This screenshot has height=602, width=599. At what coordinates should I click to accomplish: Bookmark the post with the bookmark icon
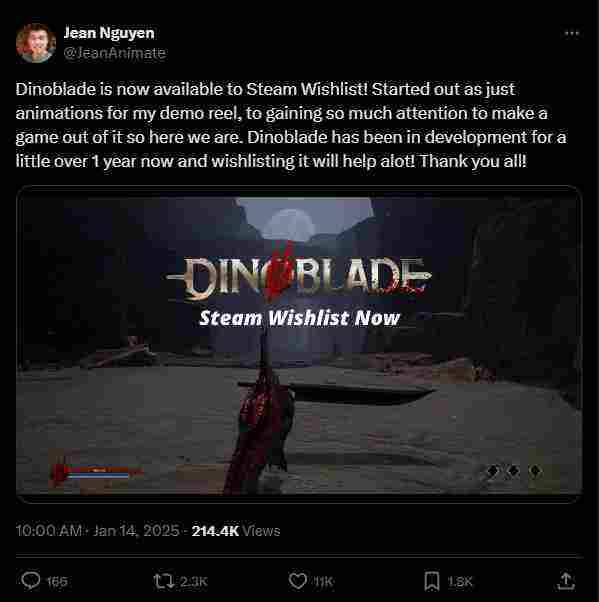coord(432,581)
